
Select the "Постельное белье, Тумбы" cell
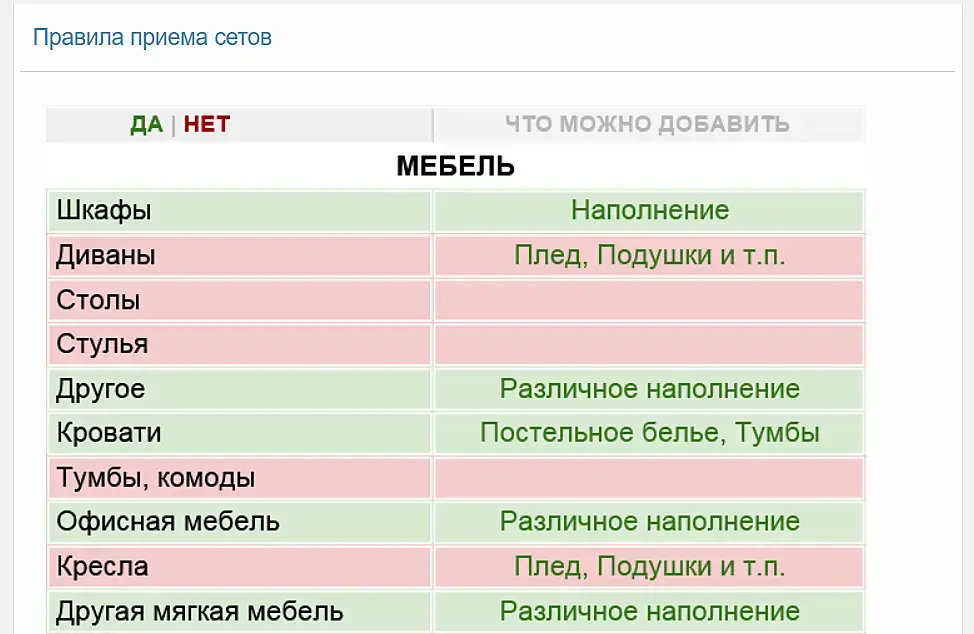click(x=650, y=433)
